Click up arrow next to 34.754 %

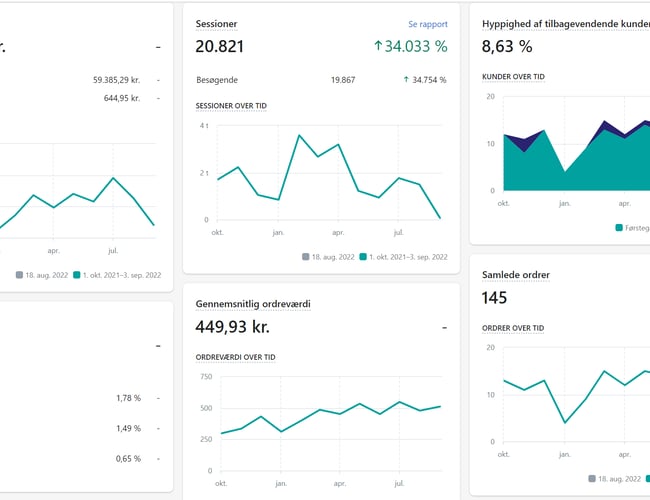coord(407,79)
